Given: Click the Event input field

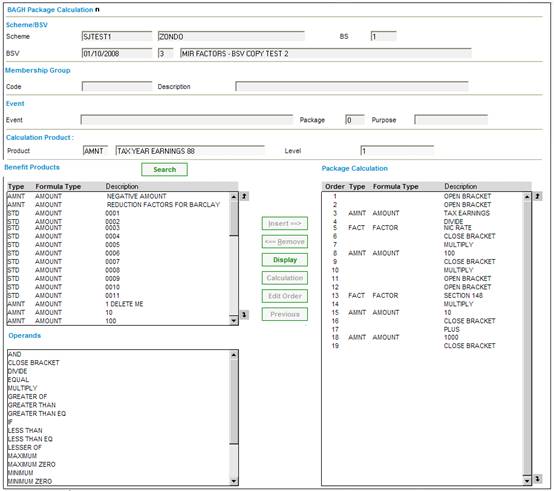Looking at the screenshot, I should (187, 120).
